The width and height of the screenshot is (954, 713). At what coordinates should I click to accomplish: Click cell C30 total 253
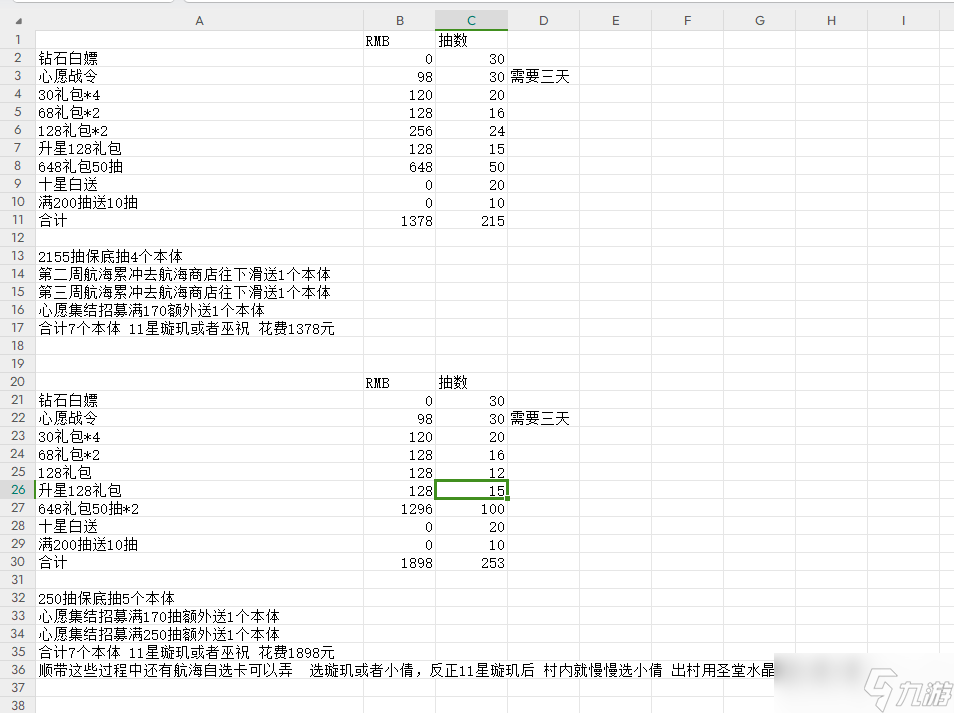tap(472, 562)
